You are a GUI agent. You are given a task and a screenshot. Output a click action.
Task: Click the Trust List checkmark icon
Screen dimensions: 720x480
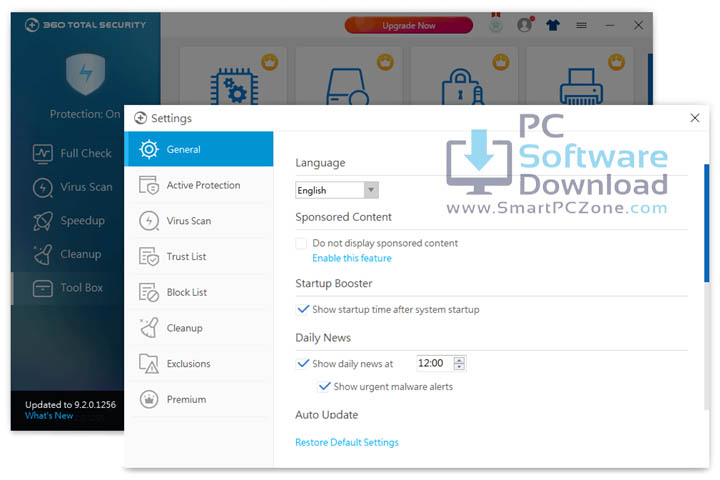coord(149,257)
